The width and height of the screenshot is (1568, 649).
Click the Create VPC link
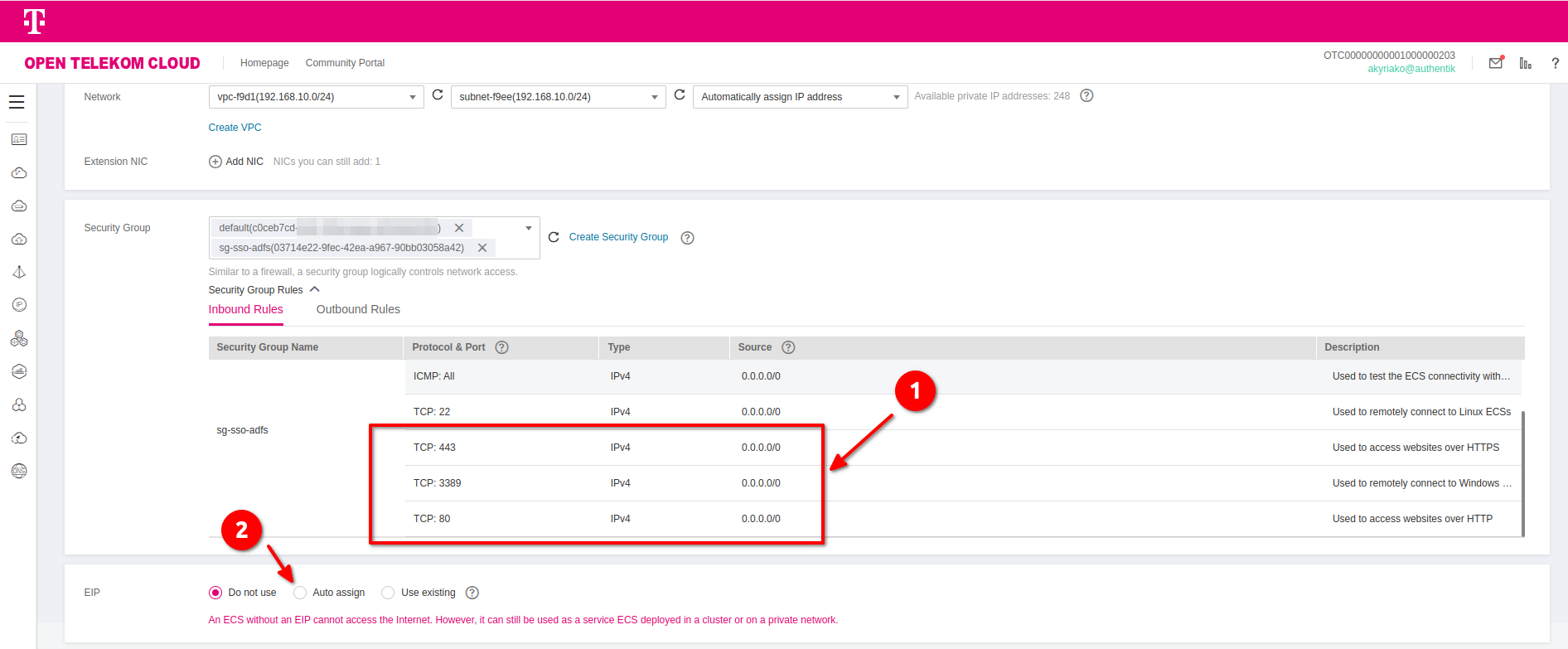coord(235,128)
